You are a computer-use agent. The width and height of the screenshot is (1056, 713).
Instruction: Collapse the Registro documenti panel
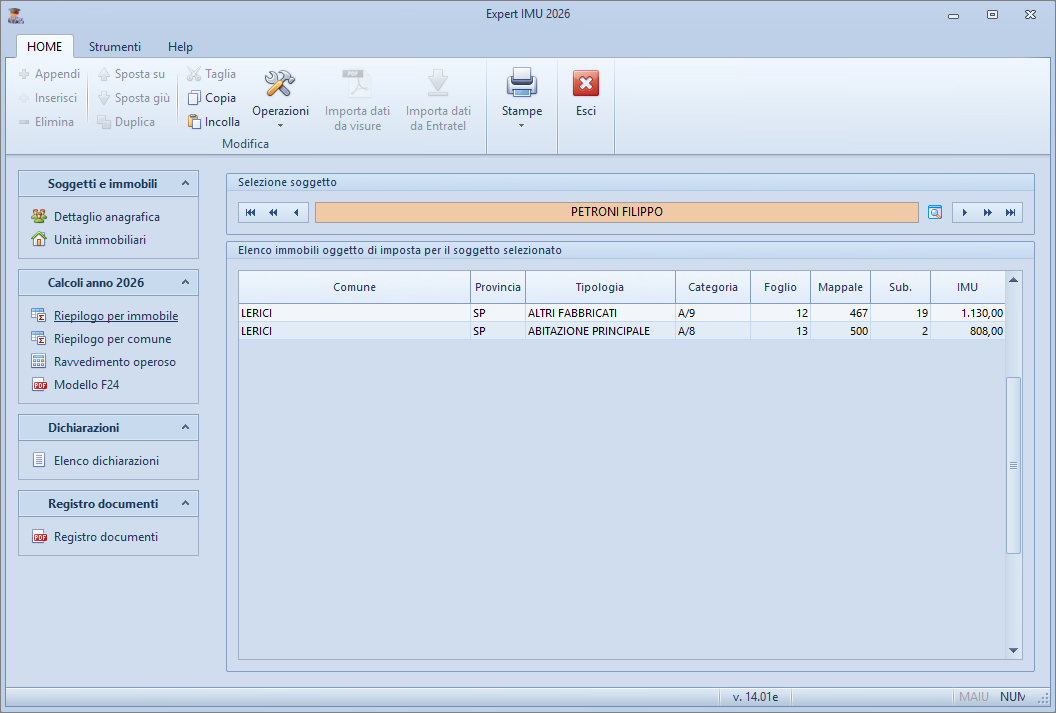pos(184,504)
